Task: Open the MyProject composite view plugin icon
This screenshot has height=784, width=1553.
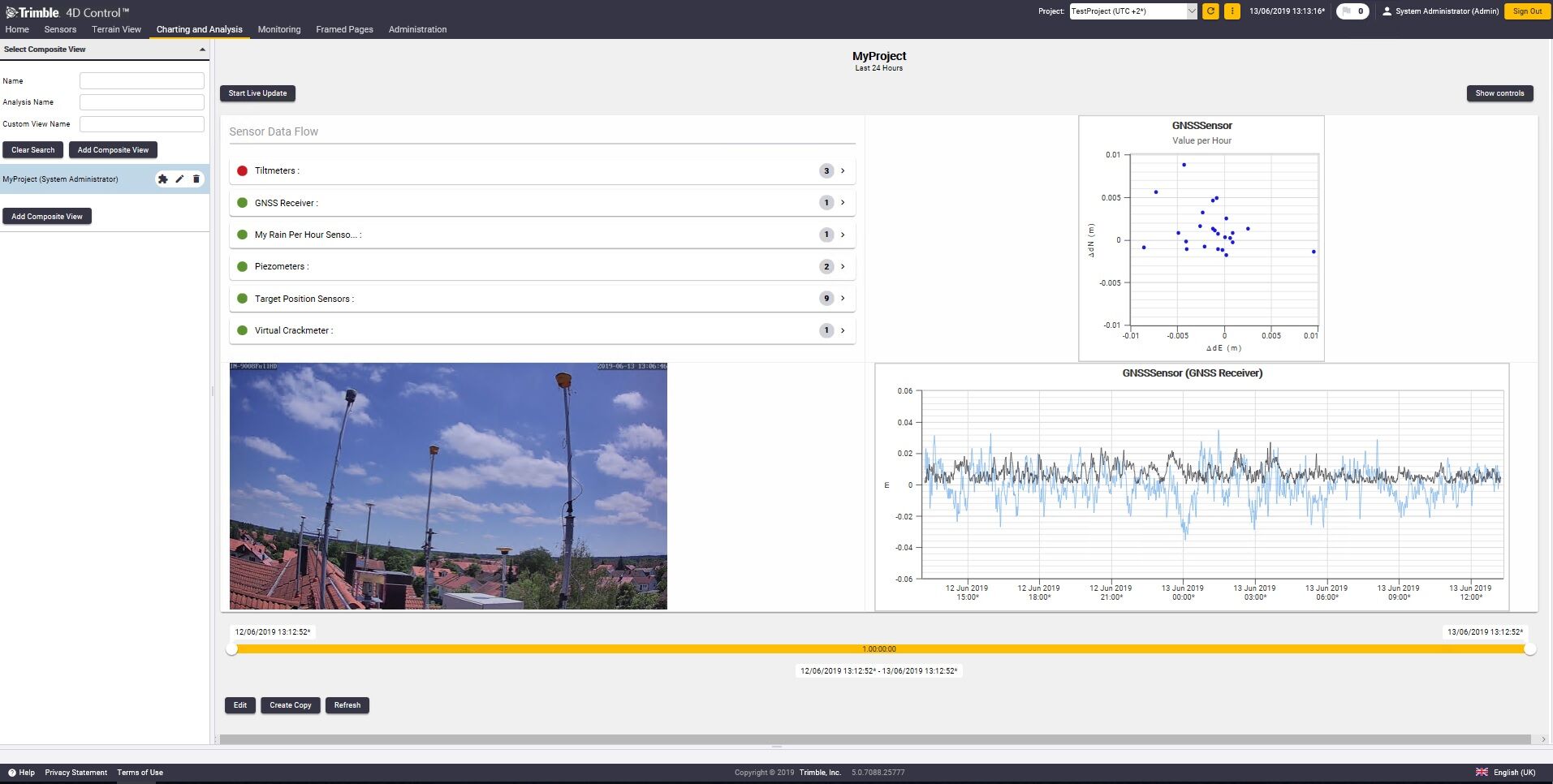Action: tap(163, 179)
